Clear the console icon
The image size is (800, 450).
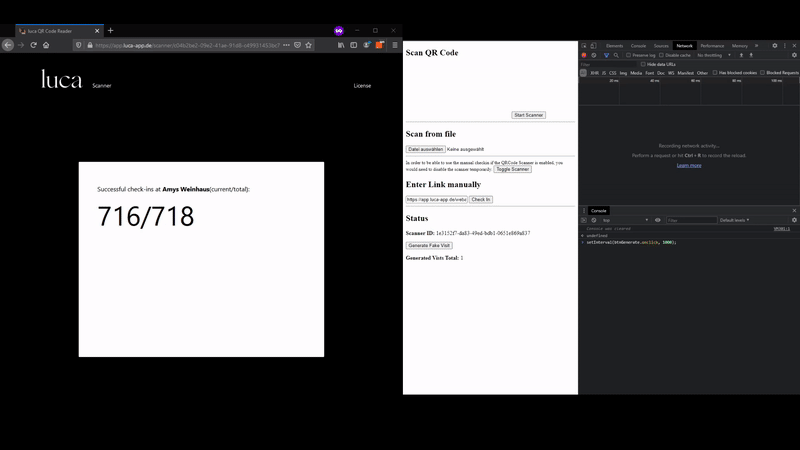[x=594, y=220]
